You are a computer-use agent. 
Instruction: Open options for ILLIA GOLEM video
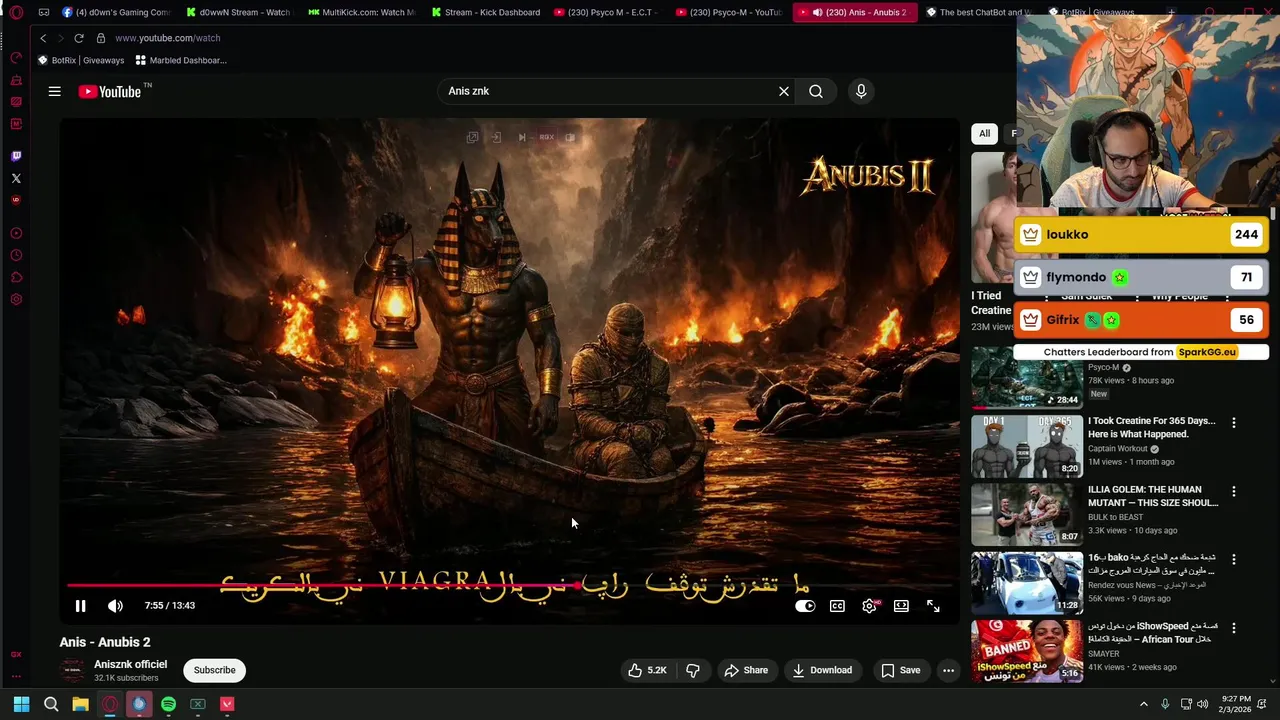tap(1233, 491)
